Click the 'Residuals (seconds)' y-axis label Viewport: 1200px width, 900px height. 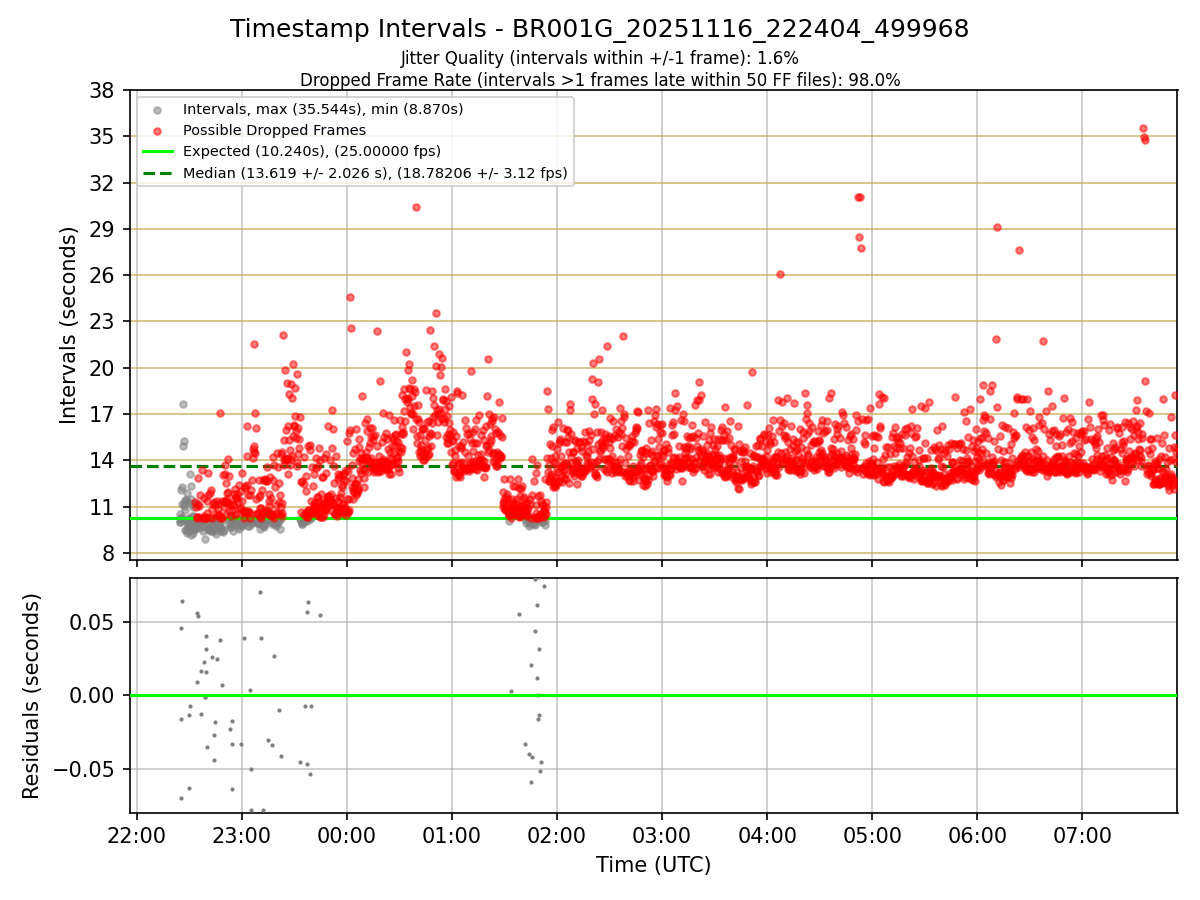32,696
